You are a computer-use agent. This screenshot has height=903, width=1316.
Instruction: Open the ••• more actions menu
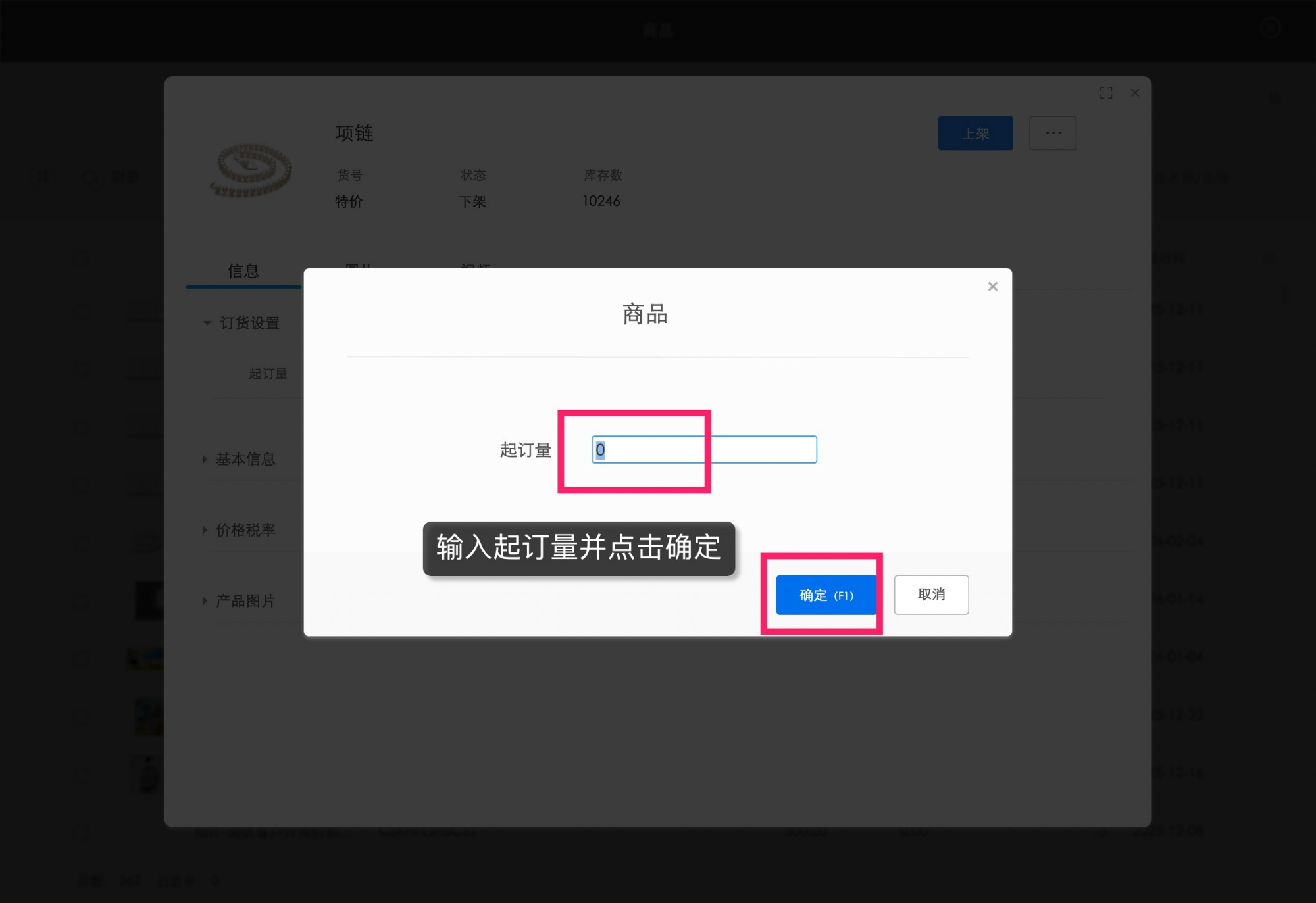[1052, 133]
